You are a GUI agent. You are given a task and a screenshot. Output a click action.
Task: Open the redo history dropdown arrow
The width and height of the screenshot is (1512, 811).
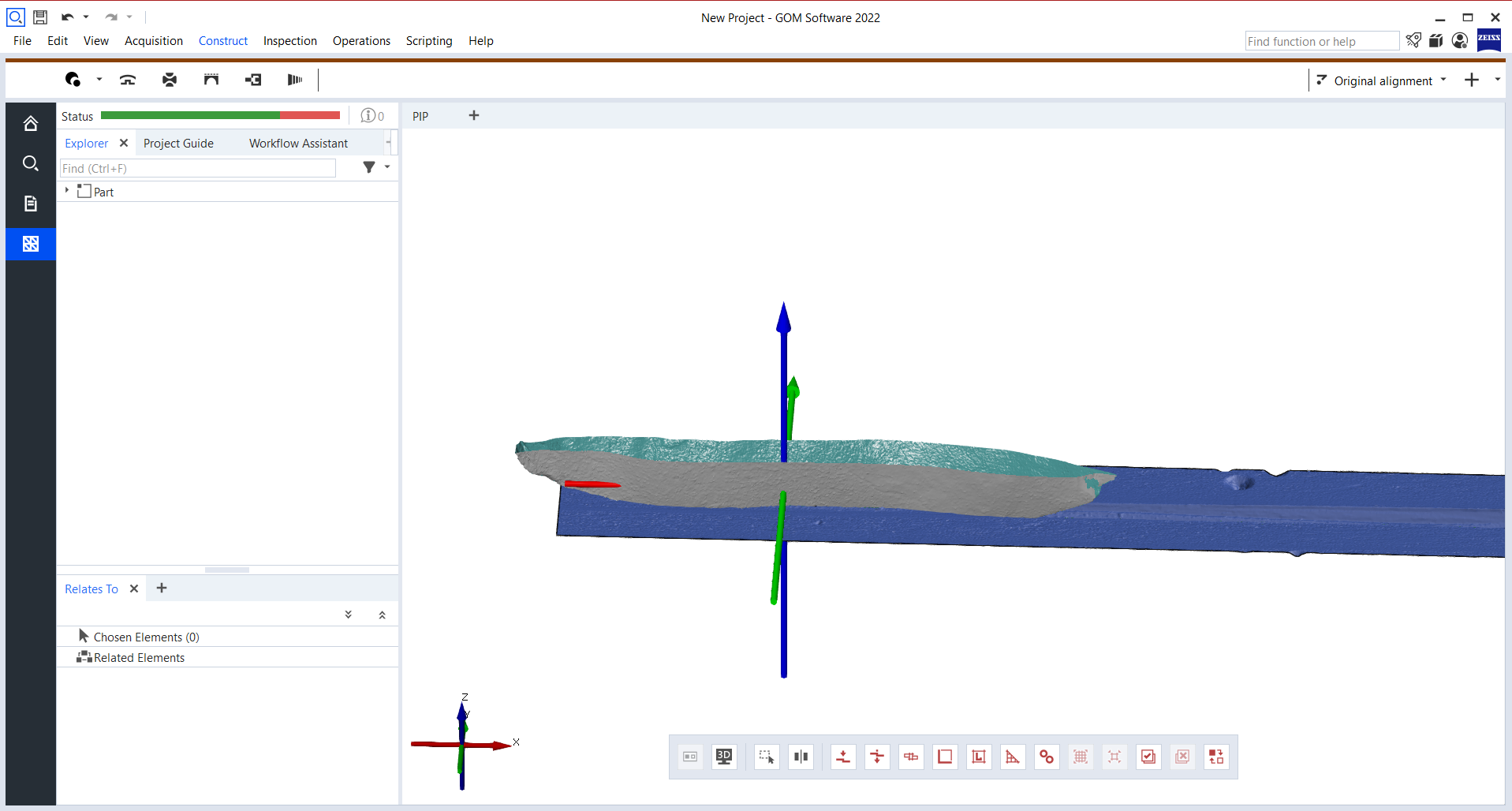click(129, 17)
